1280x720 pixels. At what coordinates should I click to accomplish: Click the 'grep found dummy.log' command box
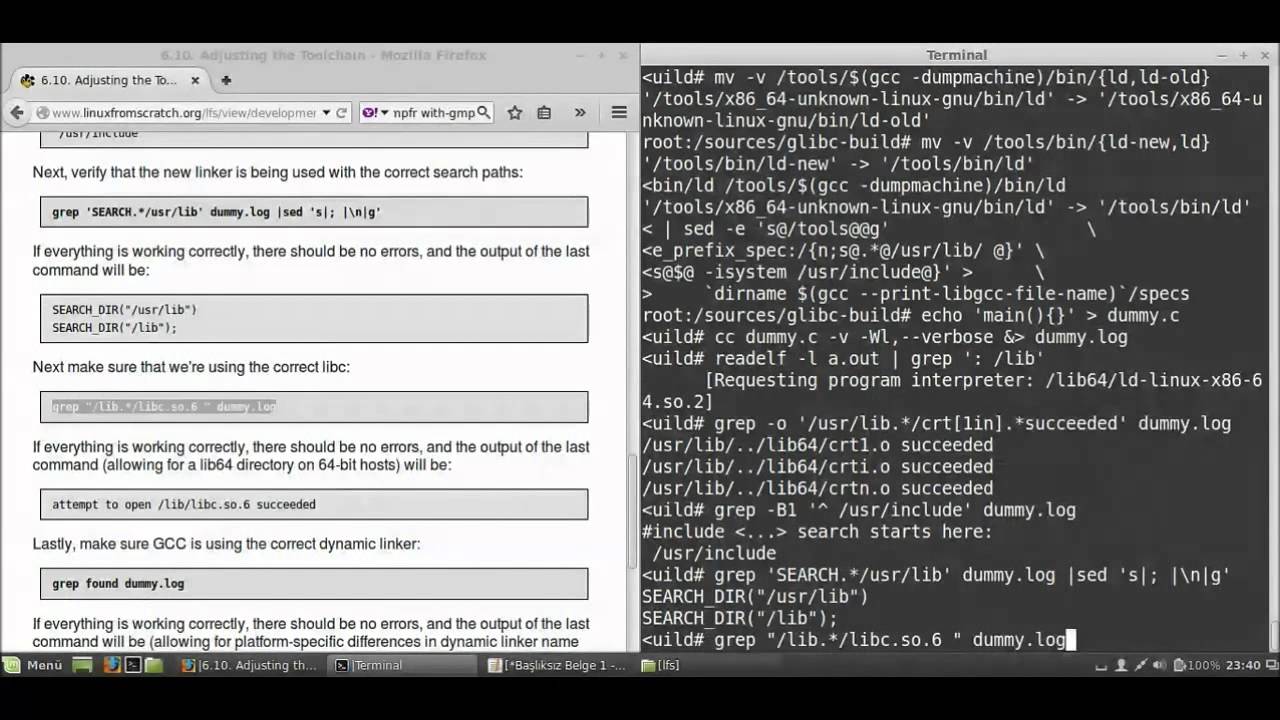(314, 583)
